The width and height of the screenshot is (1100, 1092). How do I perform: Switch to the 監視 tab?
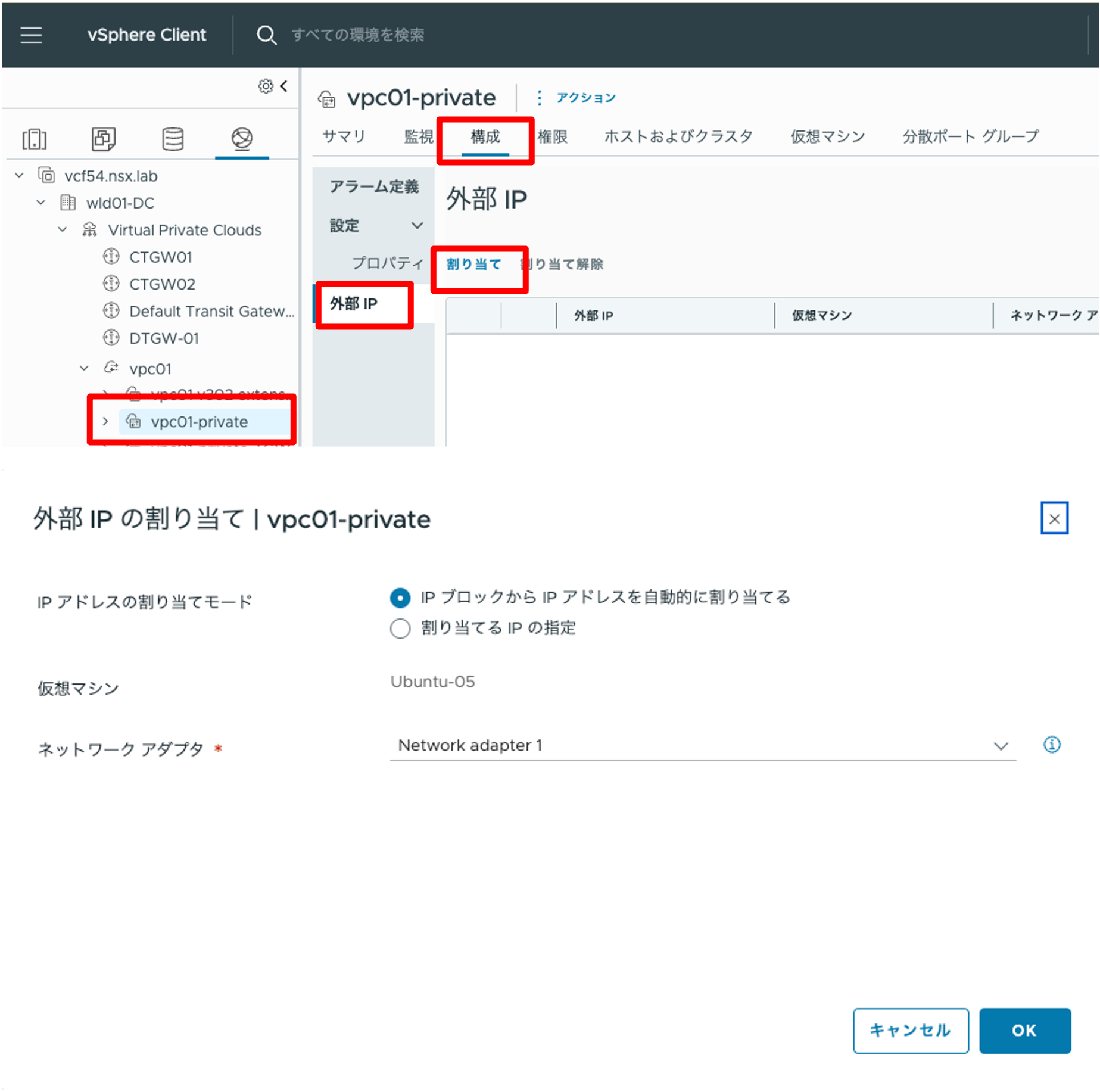(419, 137)
